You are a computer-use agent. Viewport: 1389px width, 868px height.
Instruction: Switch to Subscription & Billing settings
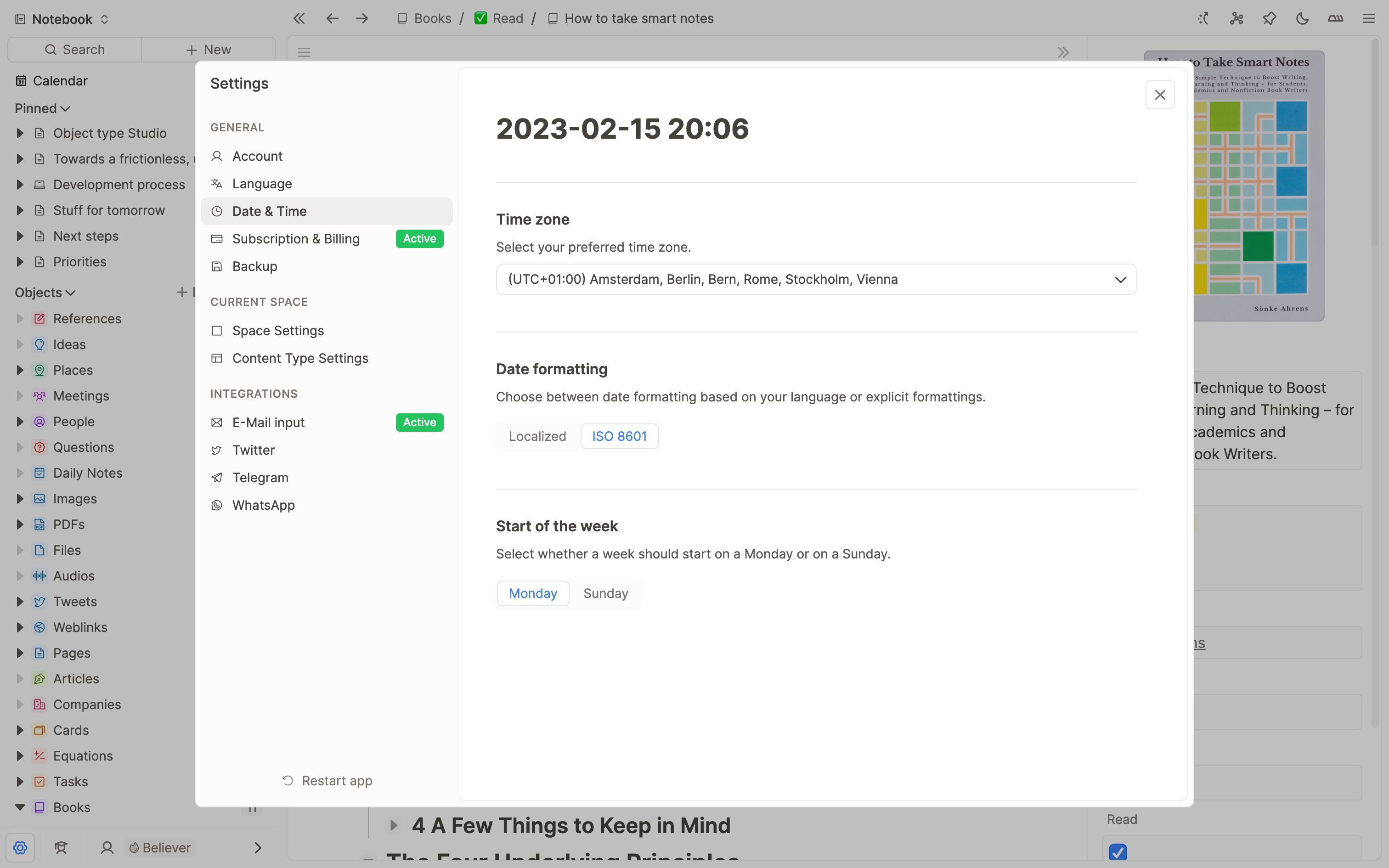[x=296, y=239]
